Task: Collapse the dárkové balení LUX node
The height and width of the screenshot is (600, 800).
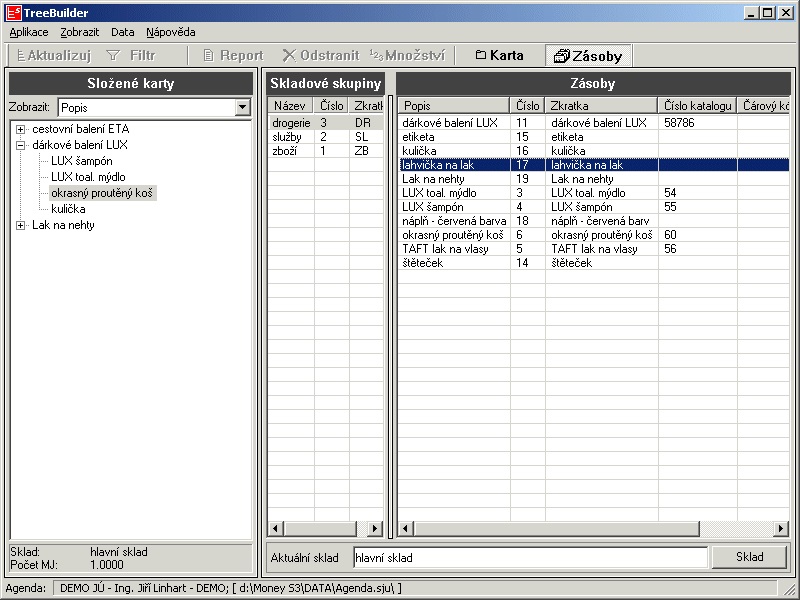Action: (21, 145)
